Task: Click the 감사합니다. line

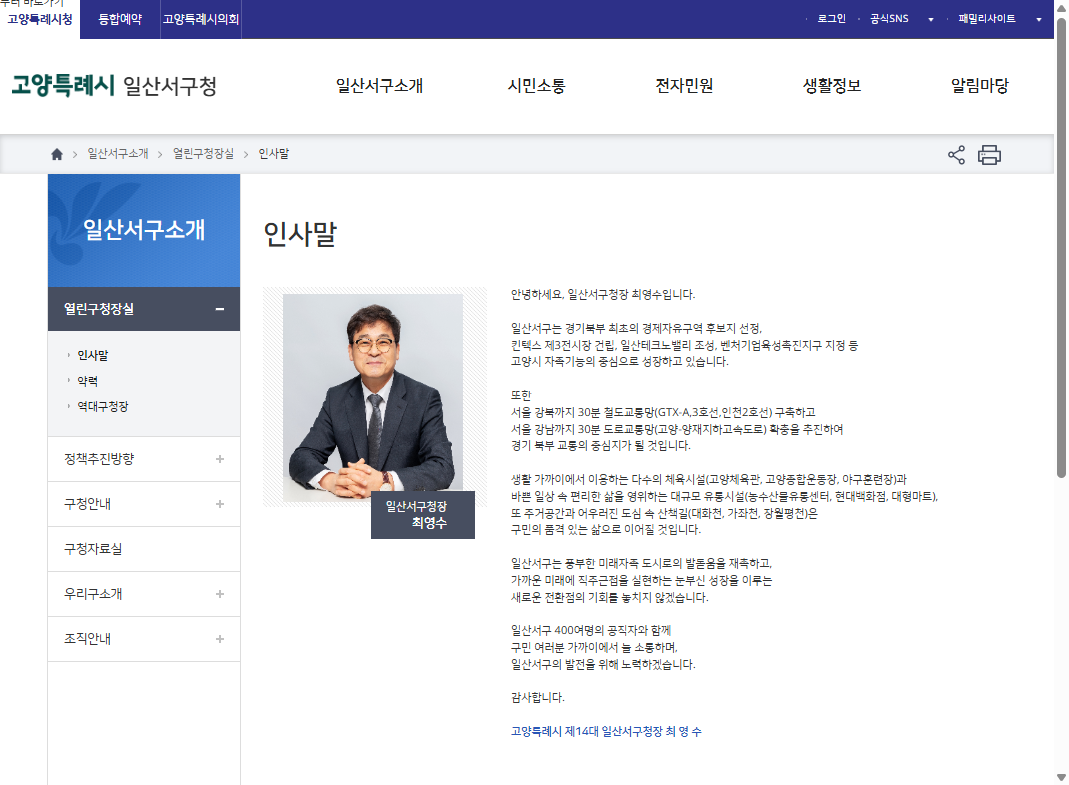Action: pos(538,698)
